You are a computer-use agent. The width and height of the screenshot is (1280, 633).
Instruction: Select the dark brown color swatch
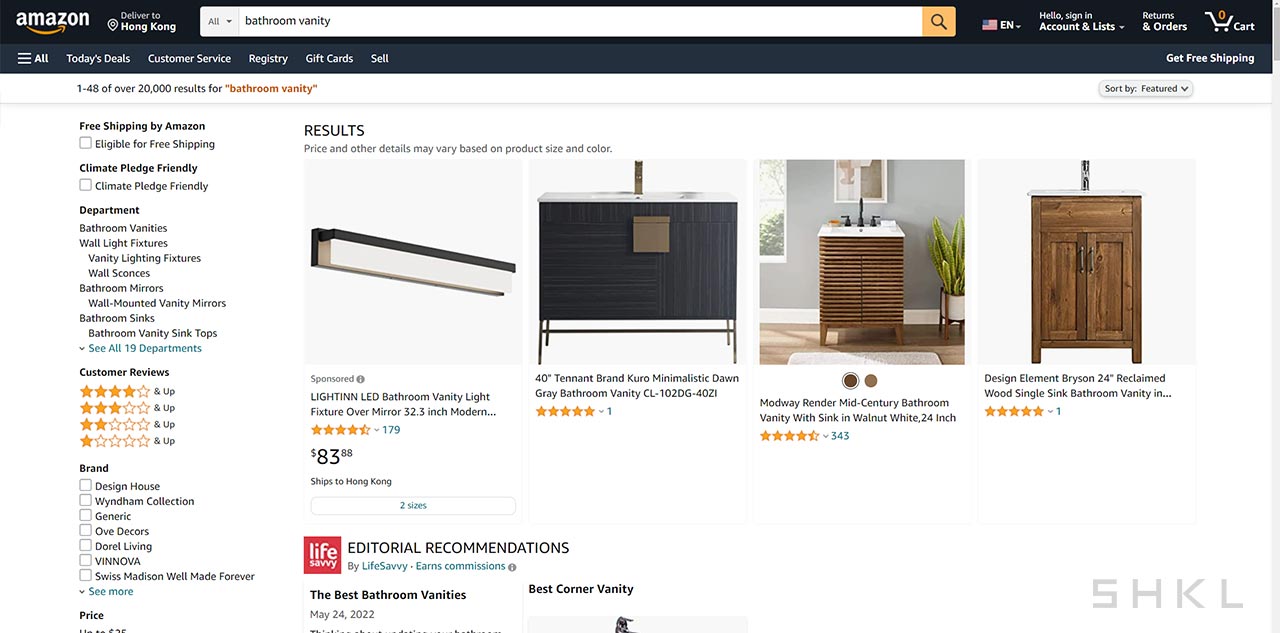tap(850, 381)
